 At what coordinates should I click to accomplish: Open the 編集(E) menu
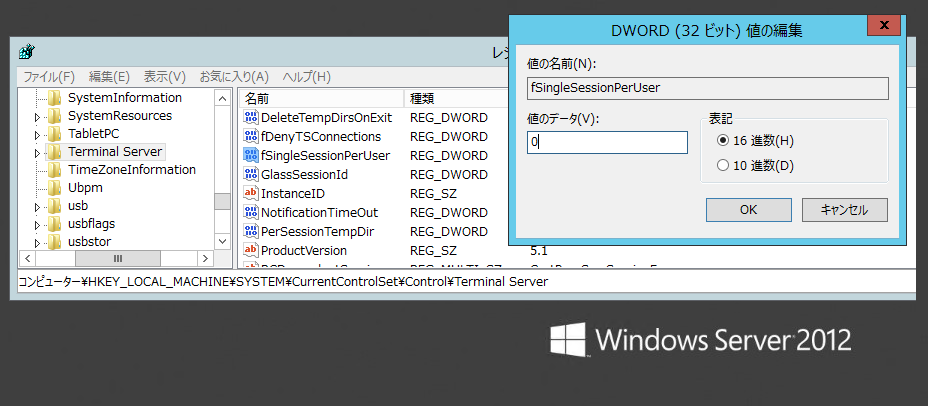point(109,77)
